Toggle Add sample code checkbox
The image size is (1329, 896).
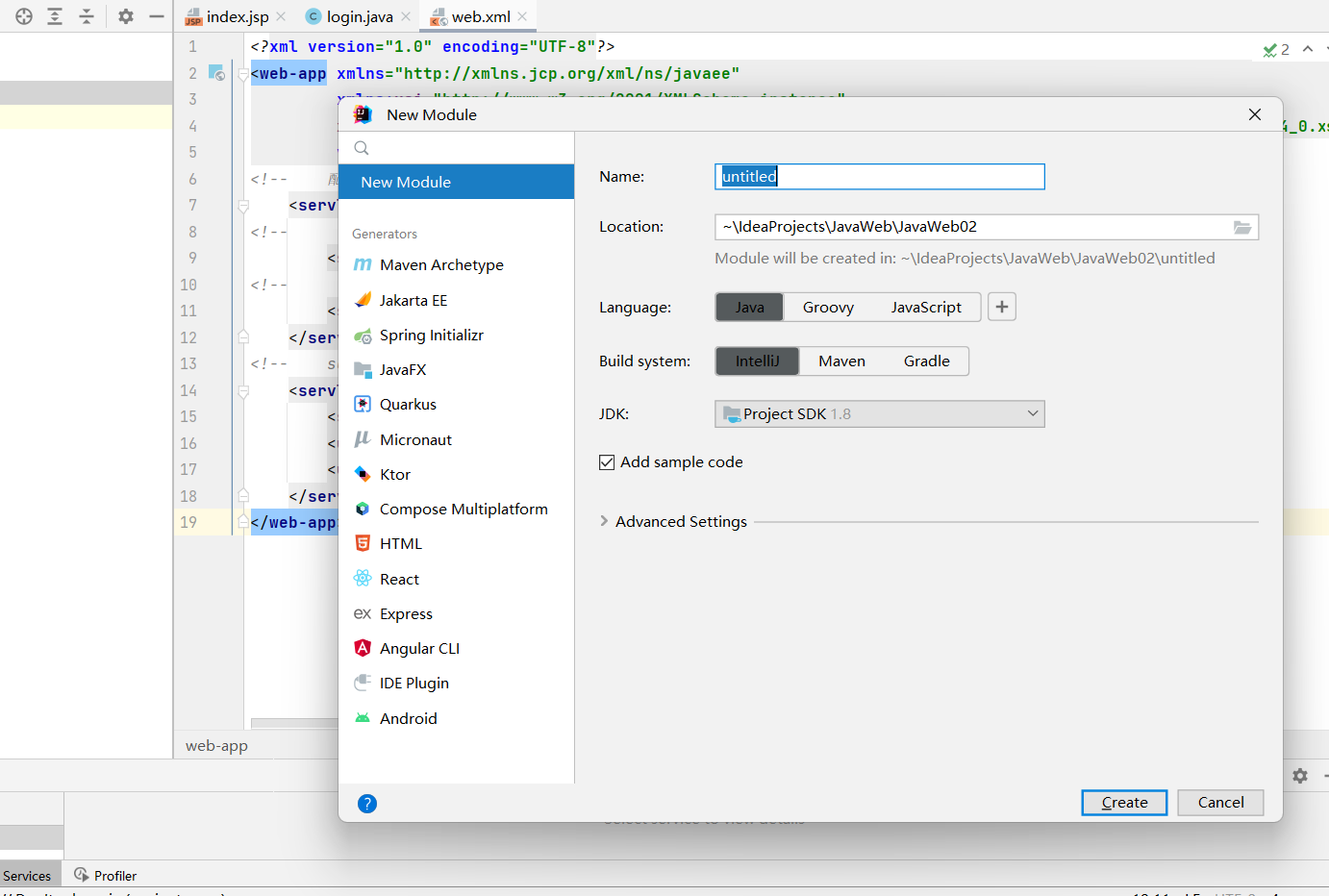pyautogui.click(x=607, y=462)
